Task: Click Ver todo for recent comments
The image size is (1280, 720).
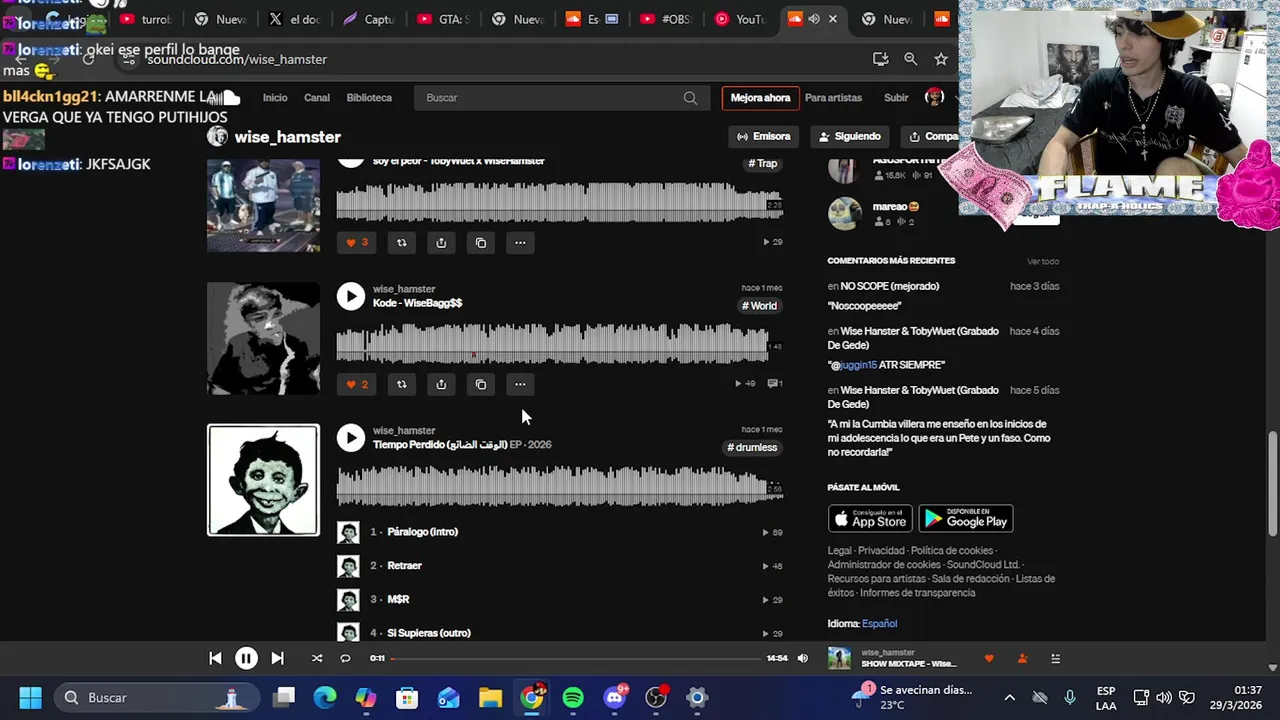Action: point(1043,262)
